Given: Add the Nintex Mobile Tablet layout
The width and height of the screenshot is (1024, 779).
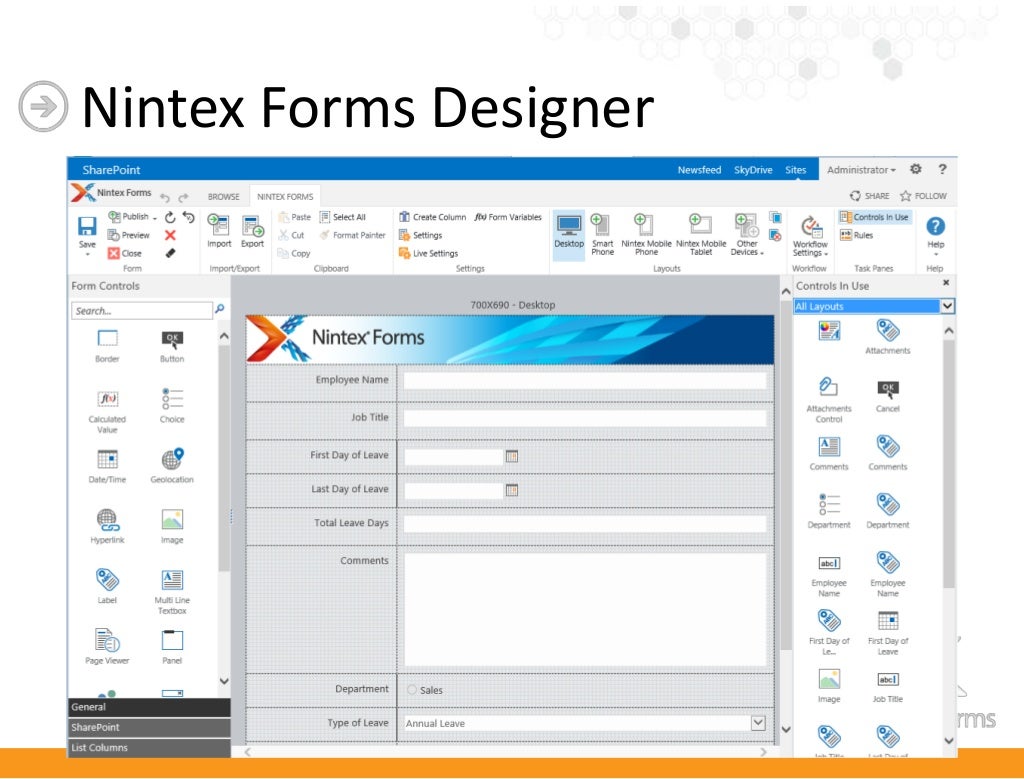Looking at the screenshot, I should click(x=701, y=234).
